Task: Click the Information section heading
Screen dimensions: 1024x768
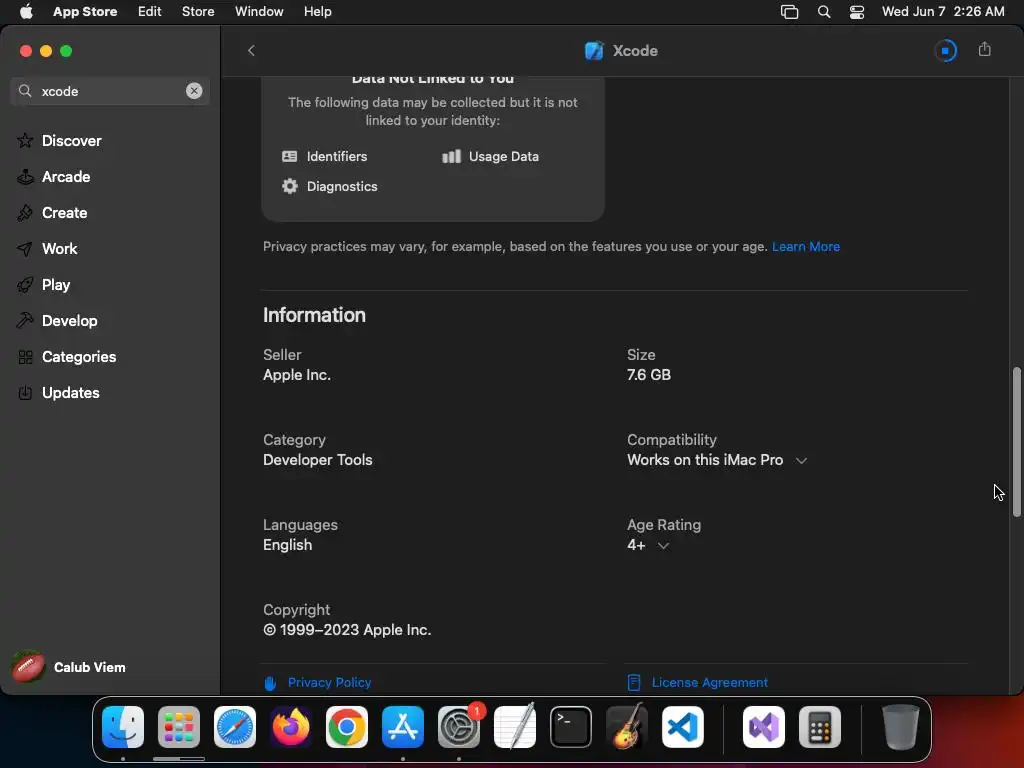Action: click(314, 315)
